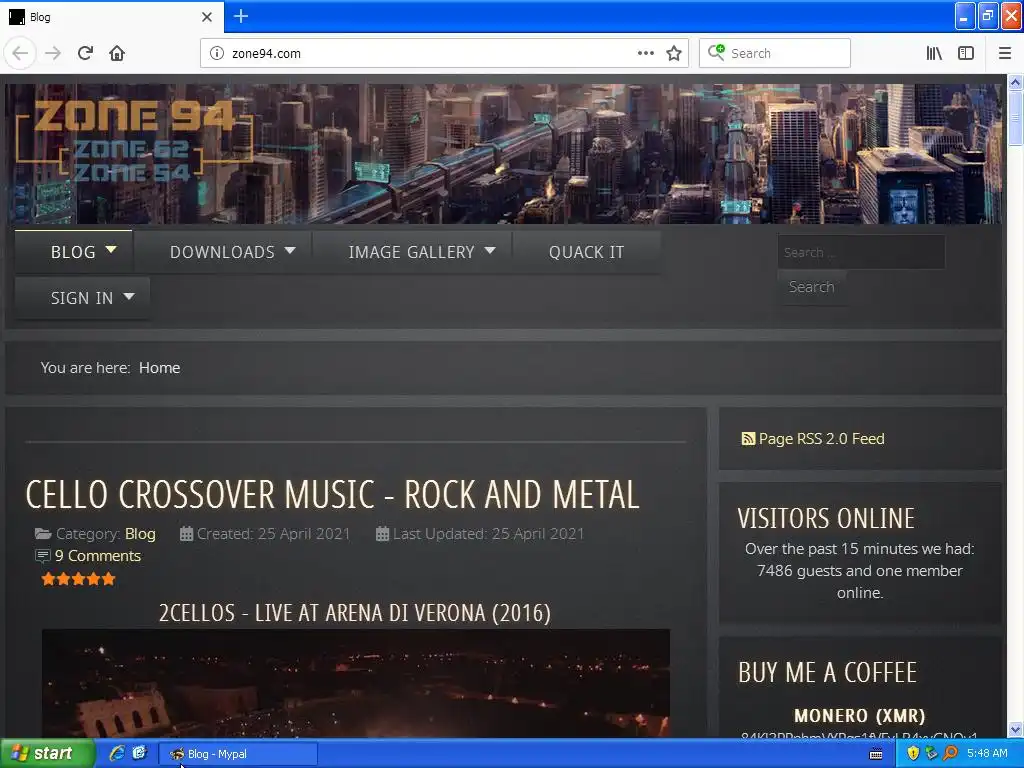The image size is (1024, 768).
Task: Click the category folder icon
Action: pos(43,534)
